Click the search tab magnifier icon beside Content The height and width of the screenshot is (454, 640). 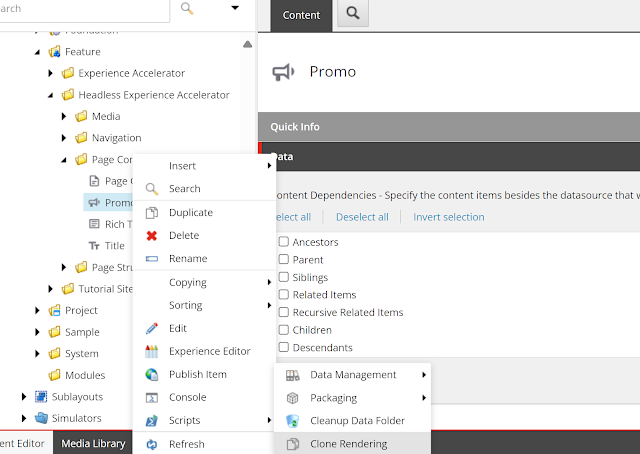(x=353, y=13)
